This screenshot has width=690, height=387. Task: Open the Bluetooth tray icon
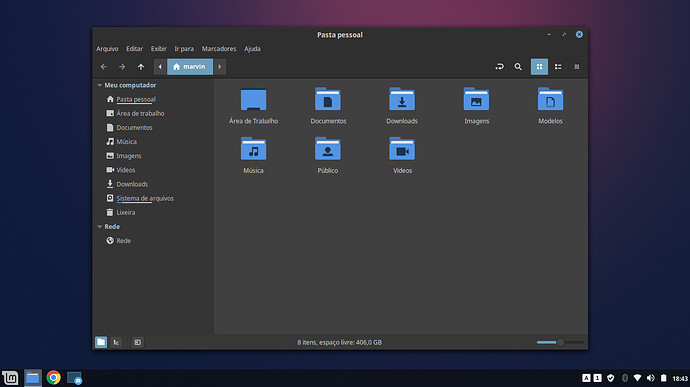point(624,378)
